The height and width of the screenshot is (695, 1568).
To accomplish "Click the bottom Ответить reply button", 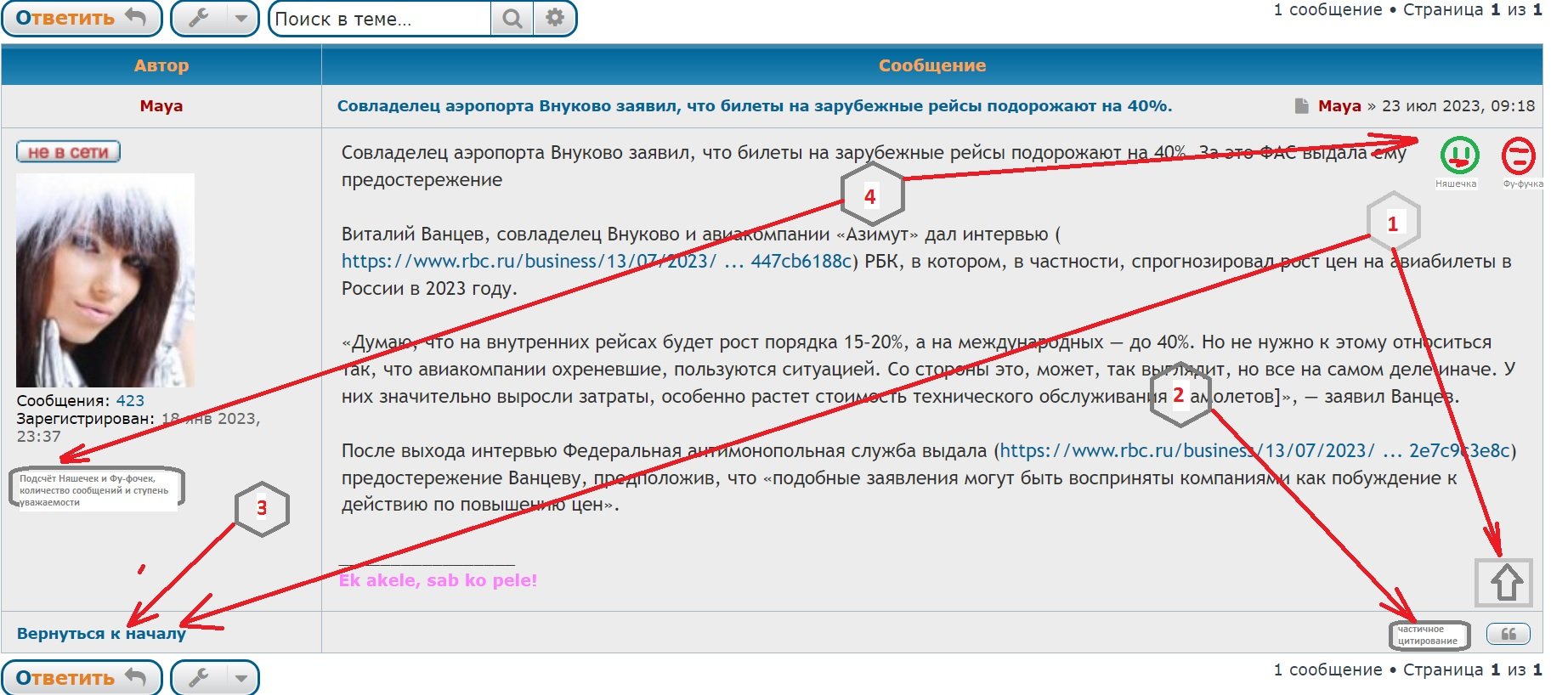I will 82,678.
